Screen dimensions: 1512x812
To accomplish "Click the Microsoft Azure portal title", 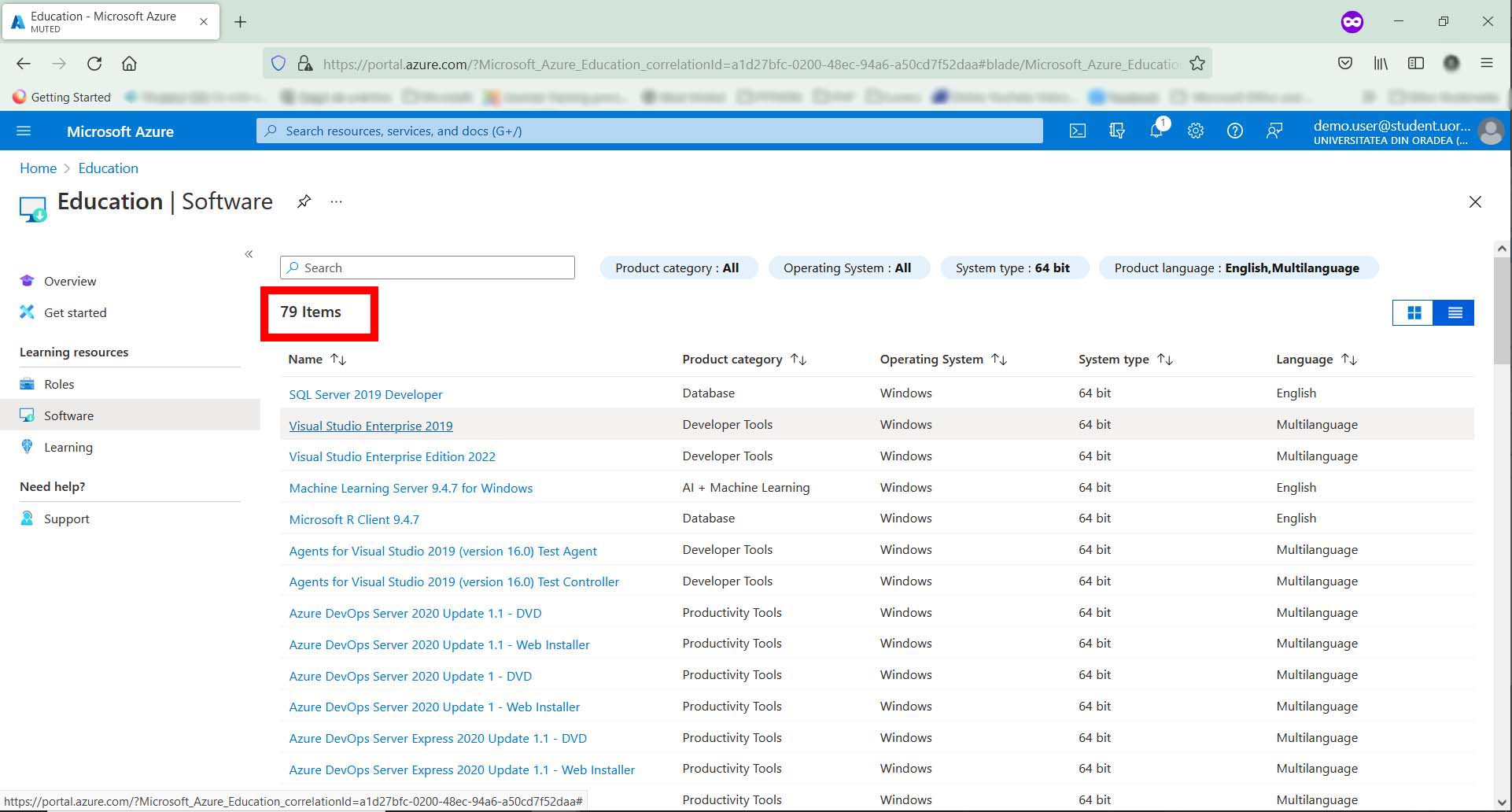I will pyautogui.click(x=120, y=131).
